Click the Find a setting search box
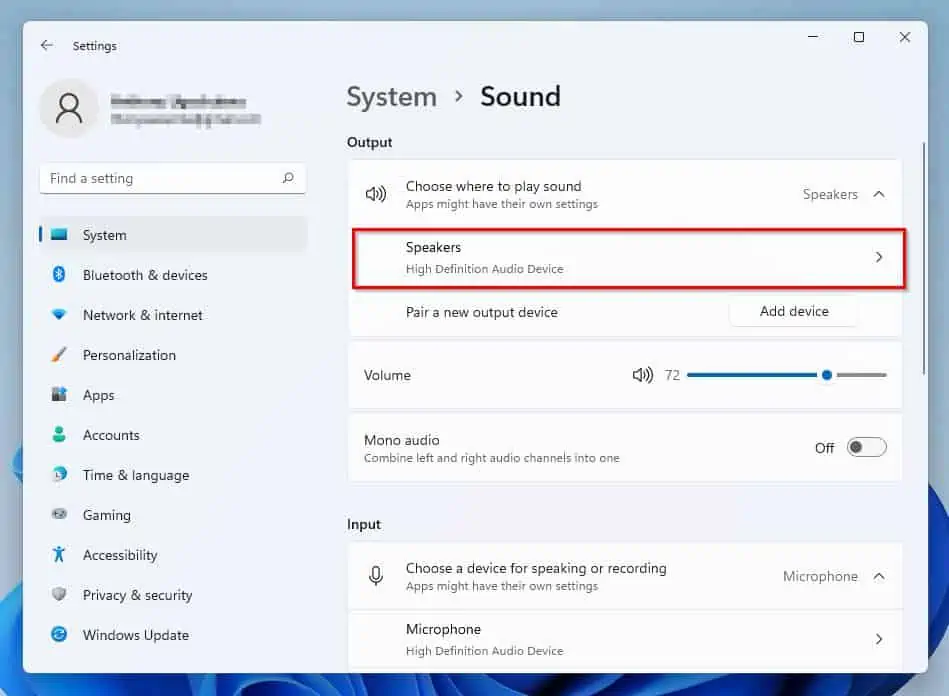This screenshot has height=696, width=949. [x=172, y=179]
